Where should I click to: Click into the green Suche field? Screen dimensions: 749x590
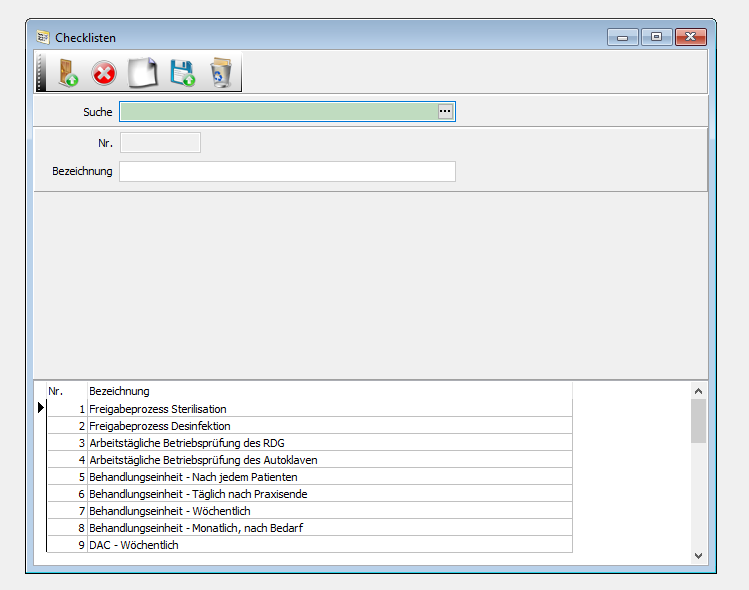click(278, 112)
